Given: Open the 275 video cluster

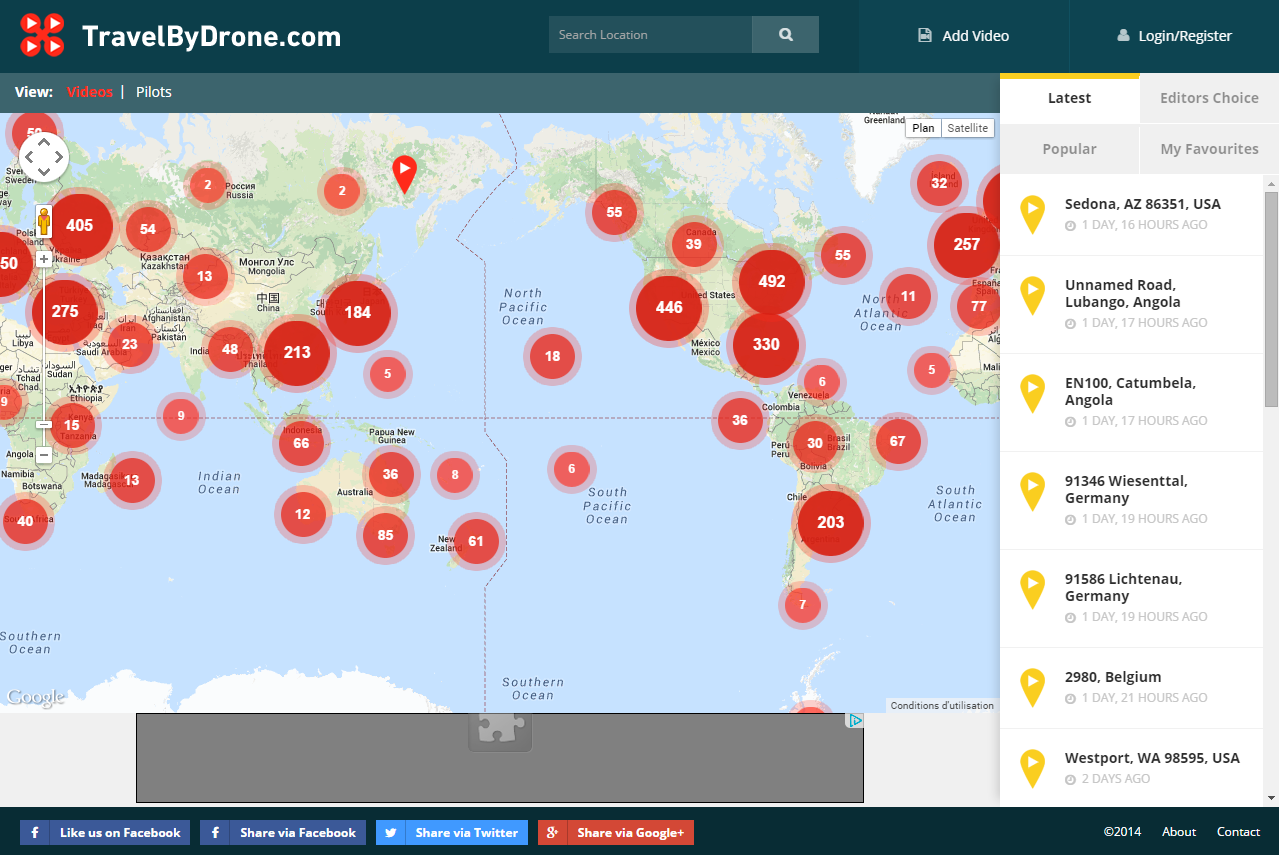Looking at the screenshot, I should click(x=65, y=311).
